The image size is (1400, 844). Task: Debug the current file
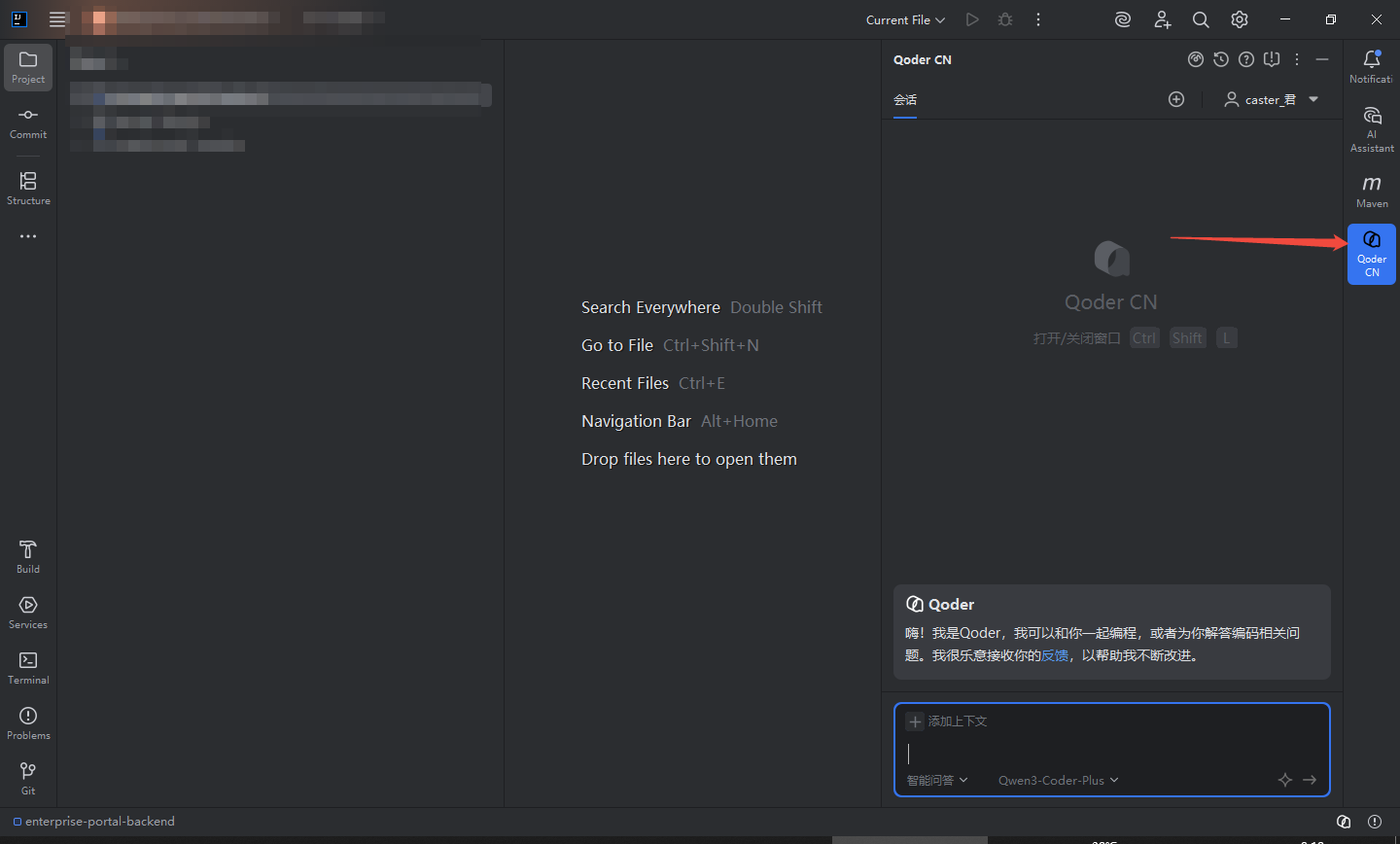1005,19
